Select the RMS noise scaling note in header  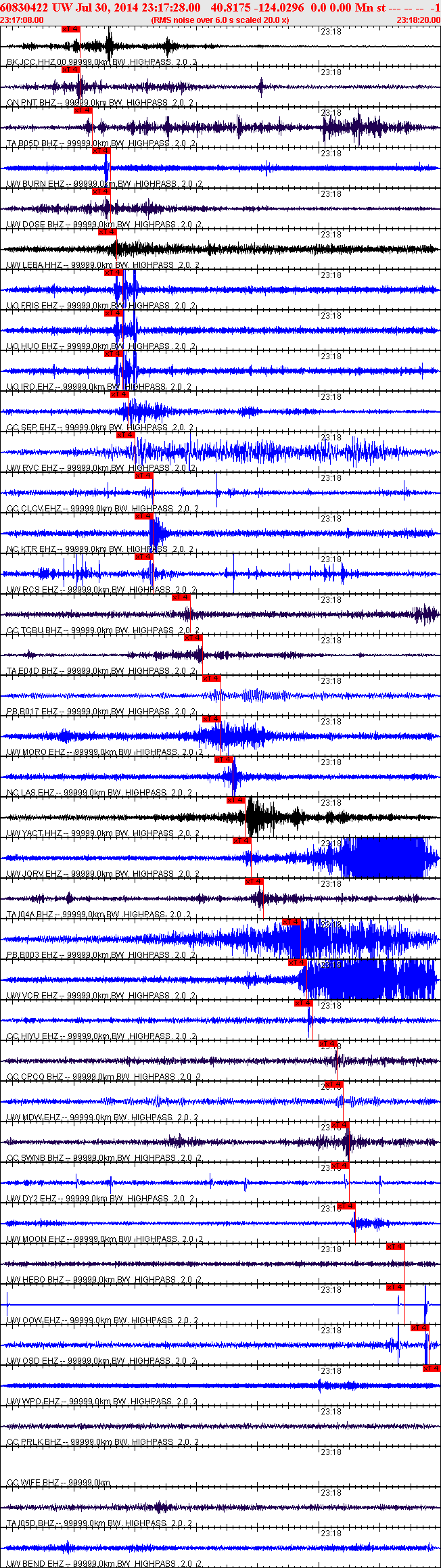click(220, 20)
